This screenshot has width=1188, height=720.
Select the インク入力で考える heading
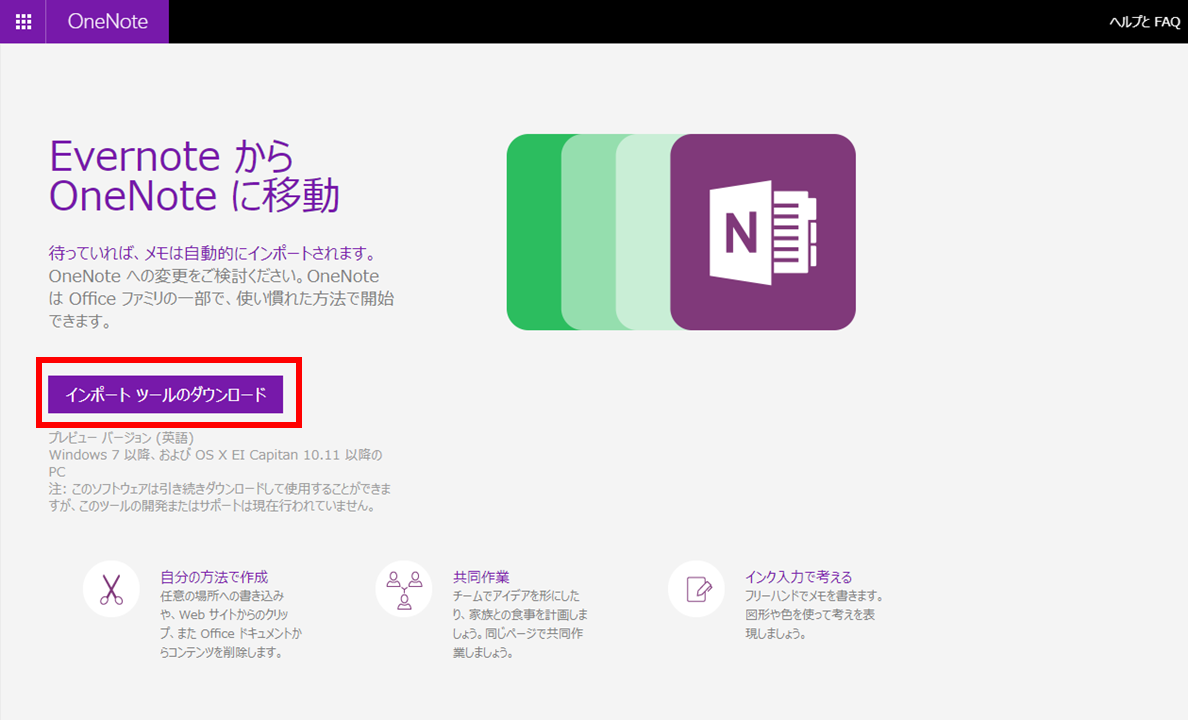click(x=799, y=577)
